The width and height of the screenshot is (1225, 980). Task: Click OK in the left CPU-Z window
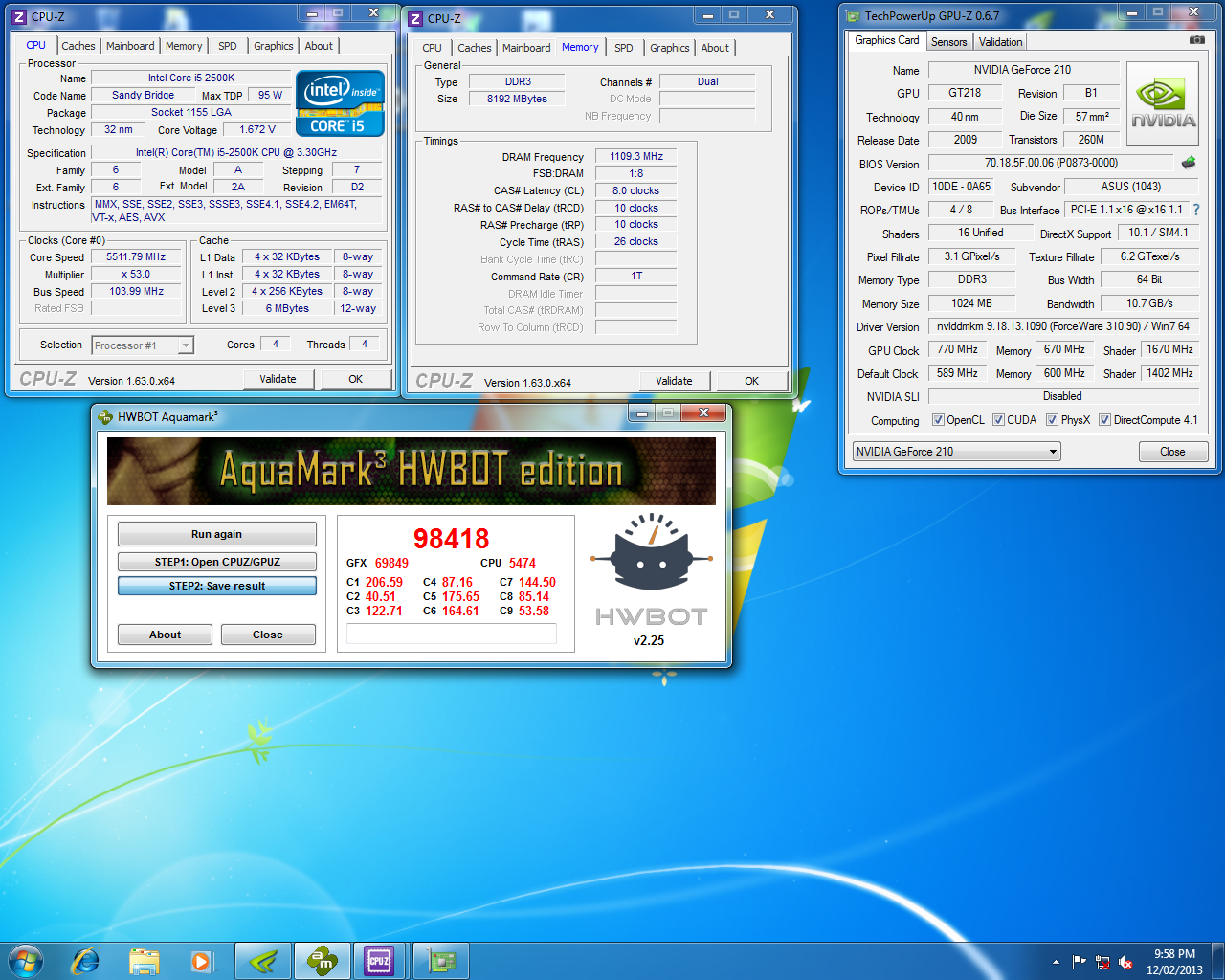pyautogui.click(x=355, y=379)
